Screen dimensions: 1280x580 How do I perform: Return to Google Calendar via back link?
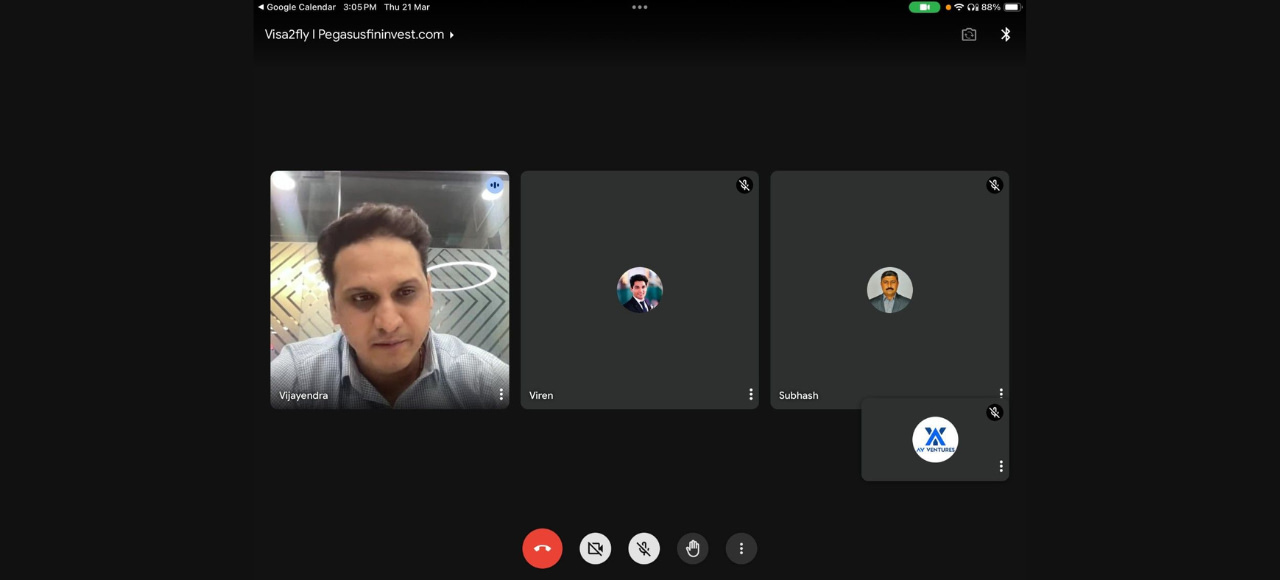pyautogui.click(x=296, y=7)
